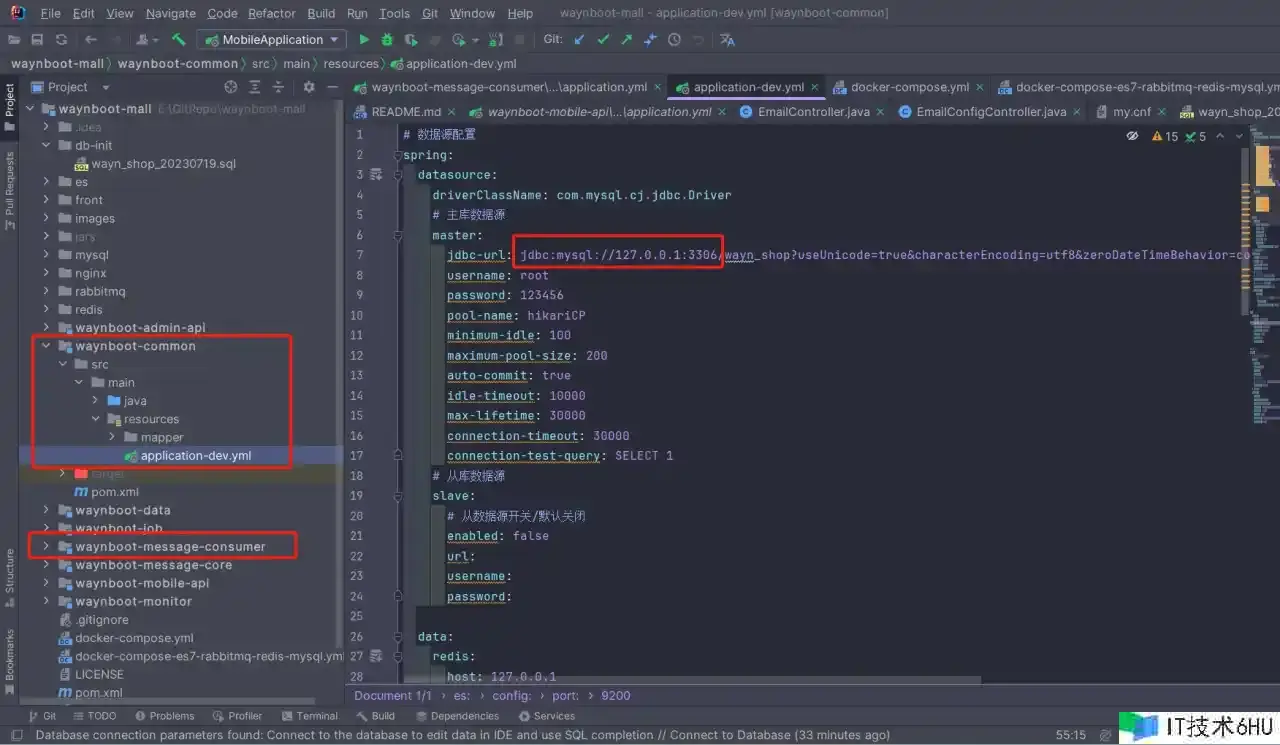Click resources in the breadcrumb path
The height and width of the screenshot is (745, 1280).
351,63
